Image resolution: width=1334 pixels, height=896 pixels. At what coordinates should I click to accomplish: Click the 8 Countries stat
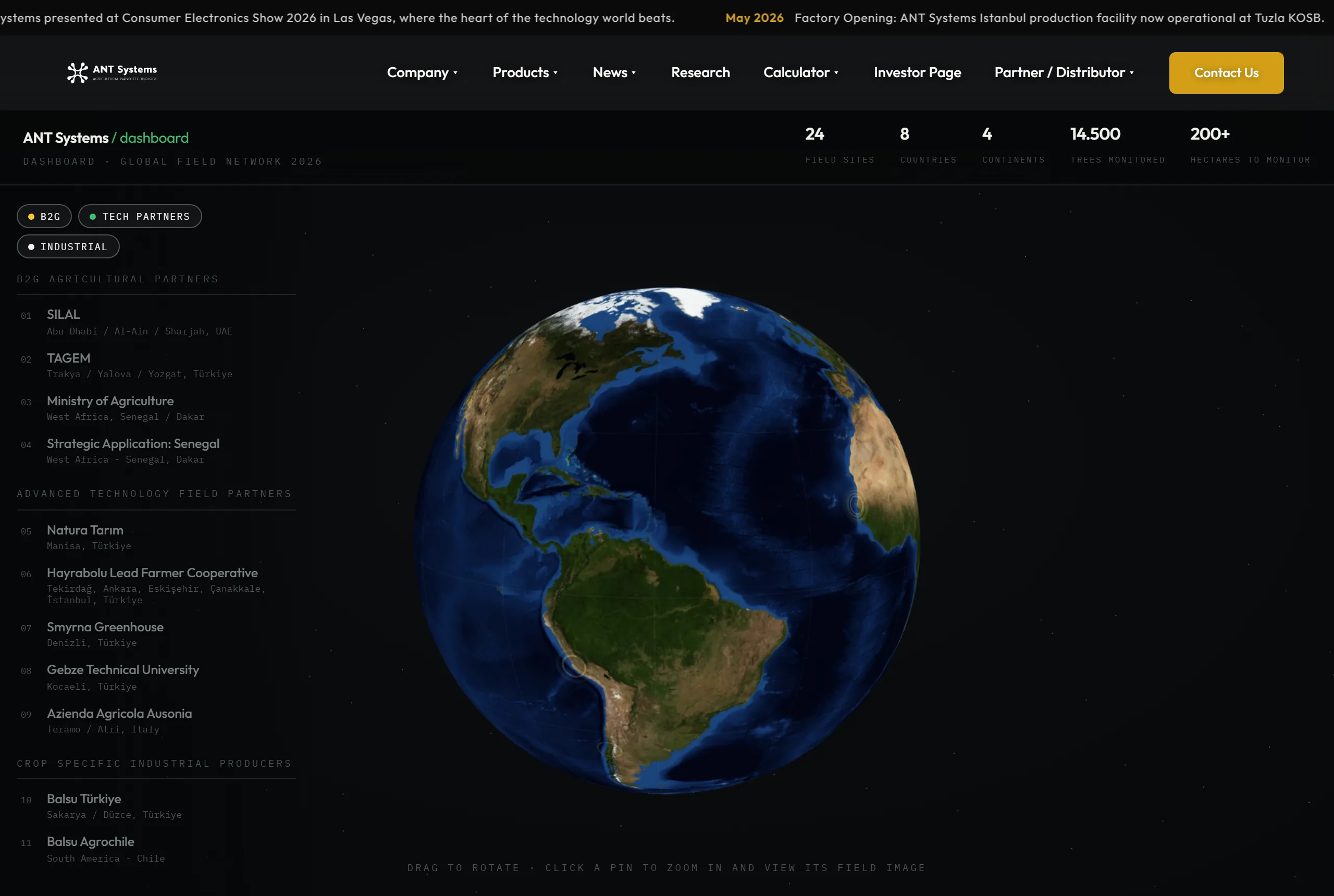coord(928,145)
